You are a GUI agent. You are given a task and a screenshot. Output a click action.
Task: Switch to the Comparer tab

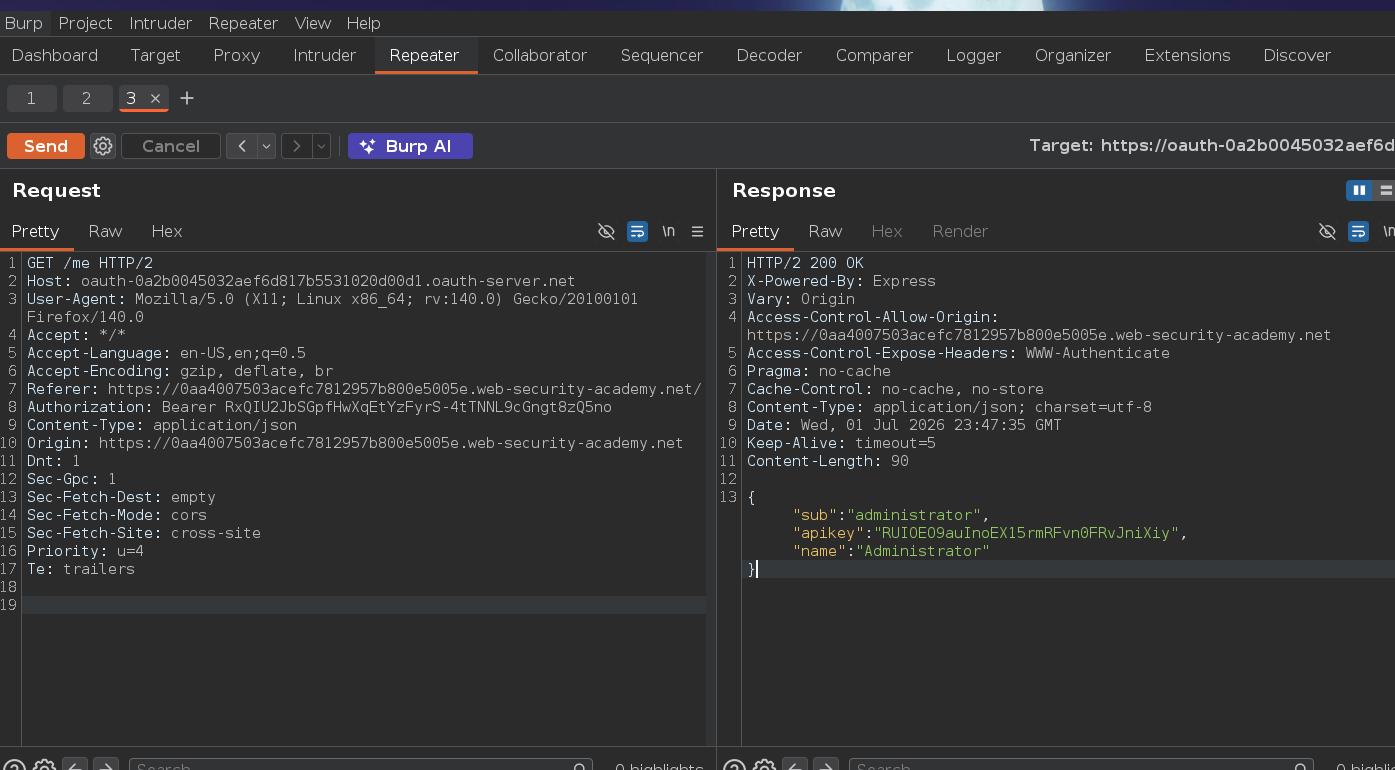[x=875, y=55]
